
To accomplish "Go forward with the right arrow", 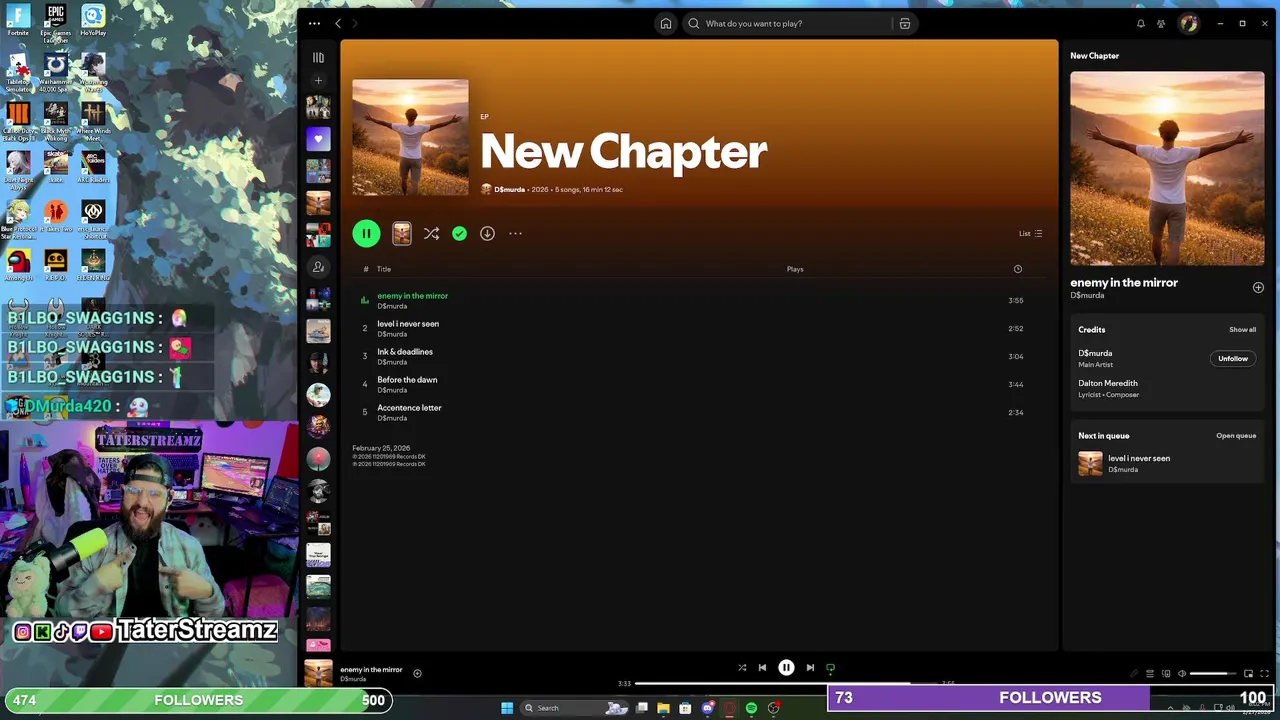I will click(354, 23).
